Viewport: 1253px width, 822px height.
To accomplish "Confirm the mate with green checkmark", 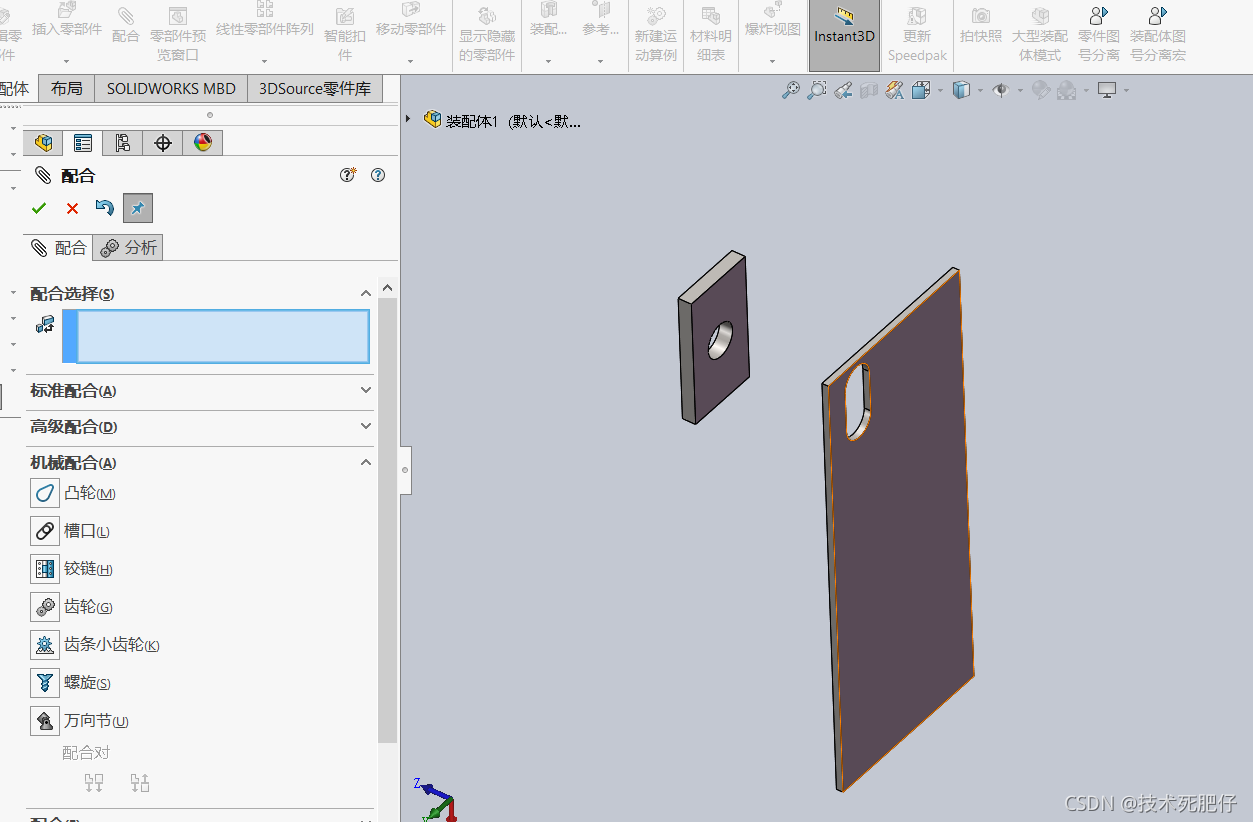I will (39, 208).
